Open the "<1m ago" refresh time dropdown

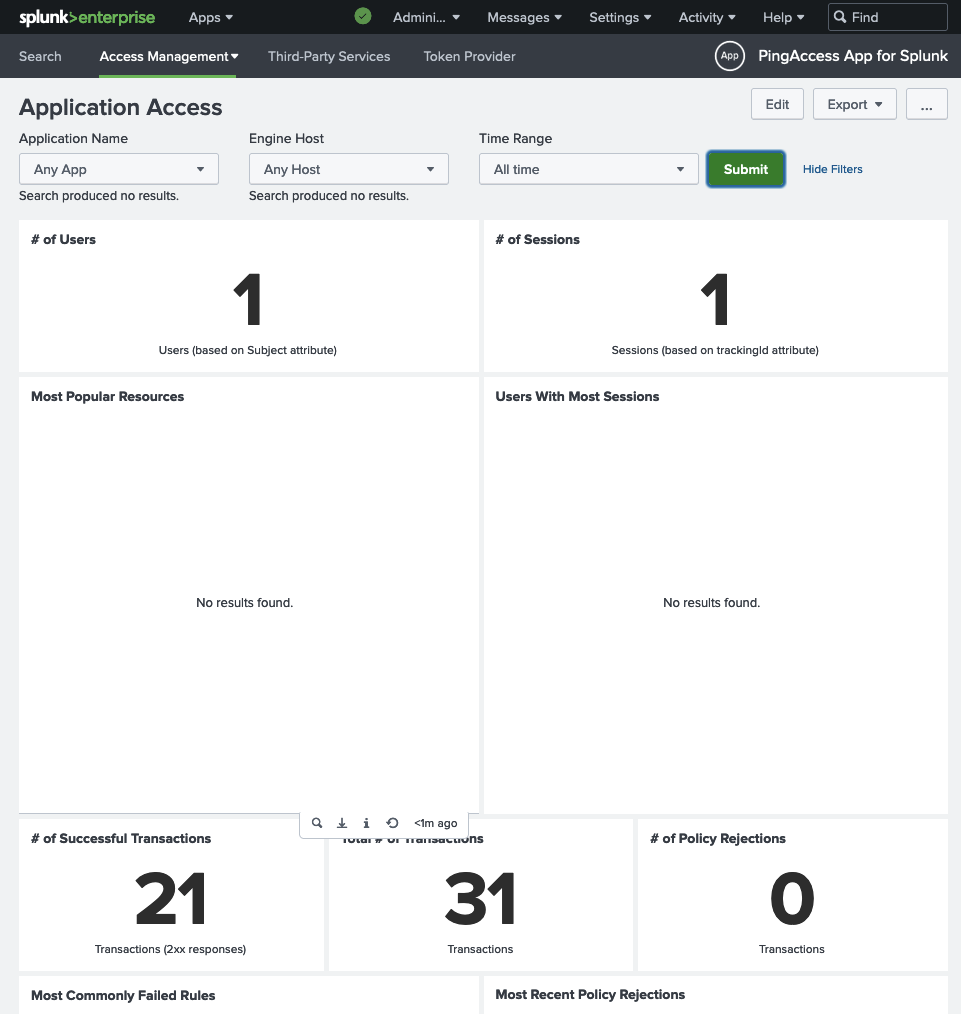(436, 823)
